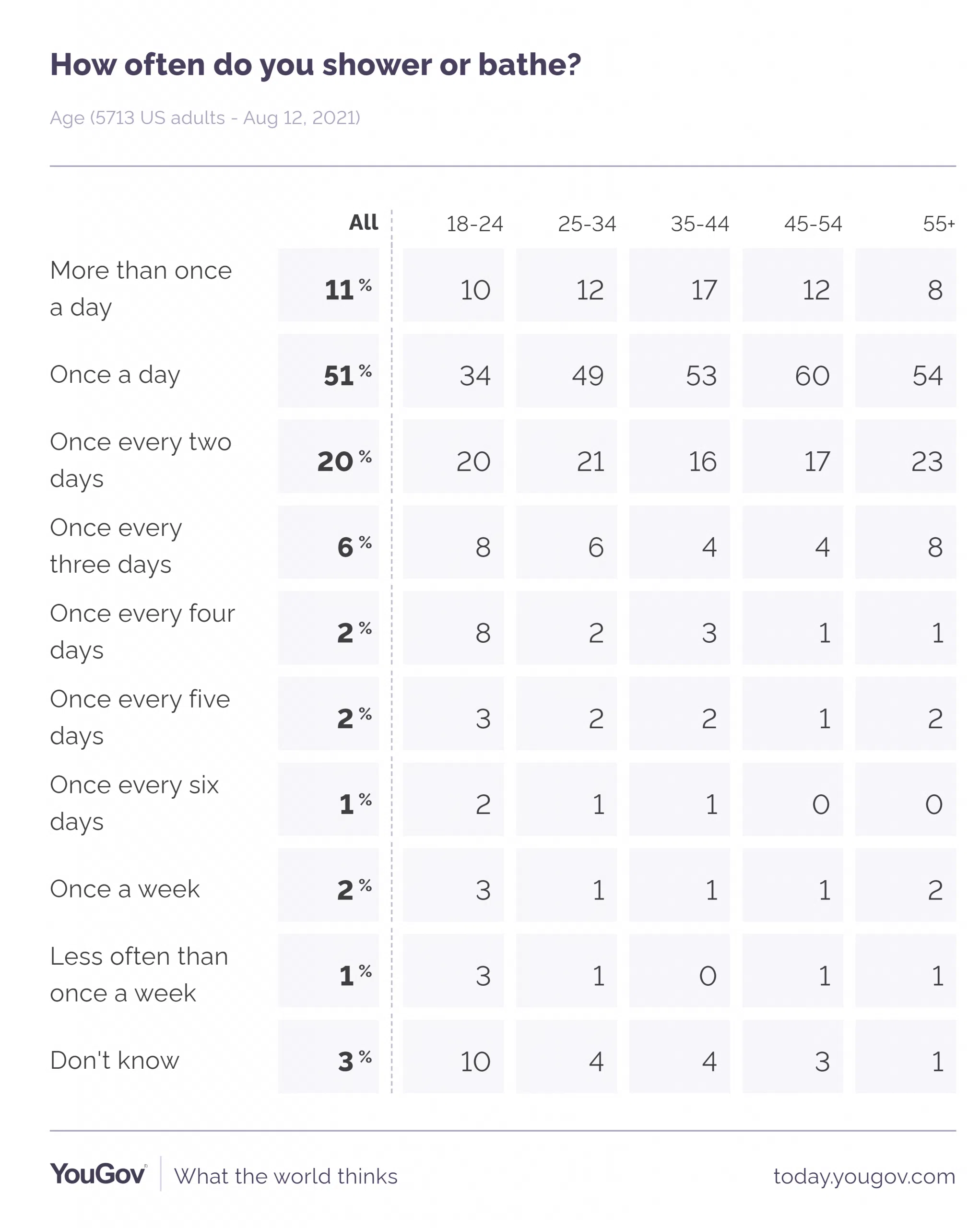Select the 55+ age column header

point(938,224)
